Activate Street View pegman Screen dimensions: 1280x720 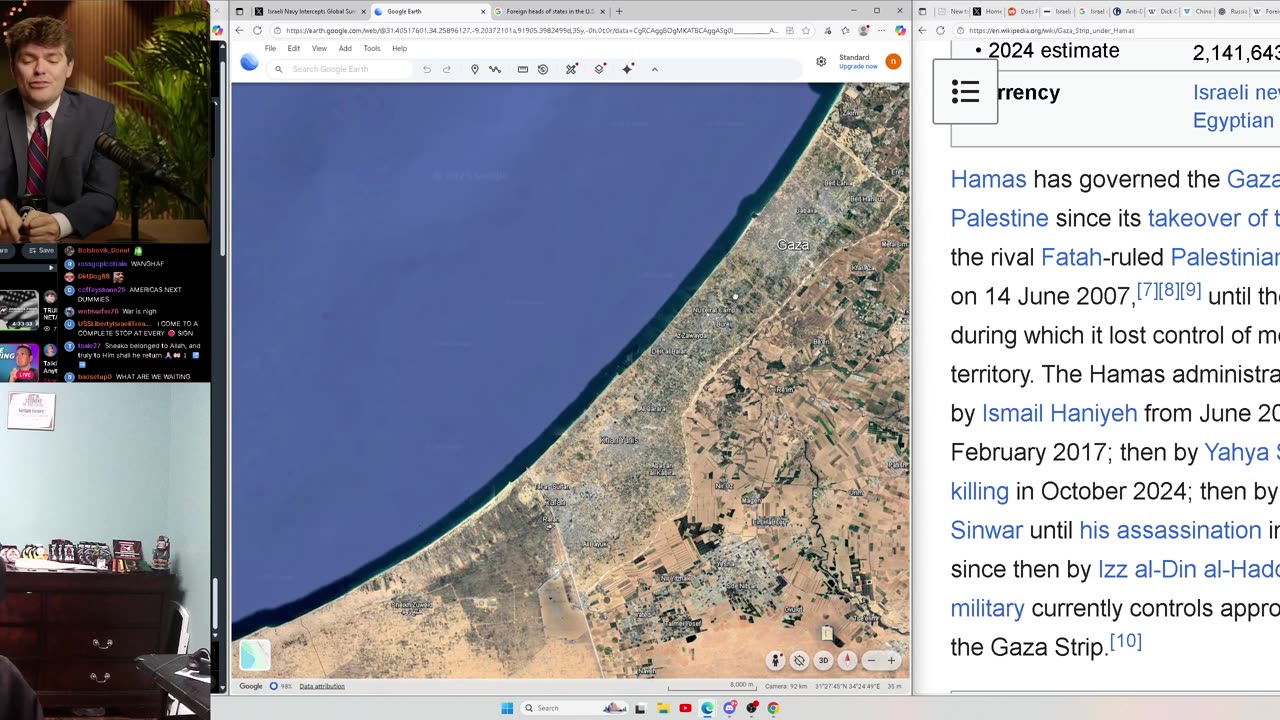[x=775, y=660]
